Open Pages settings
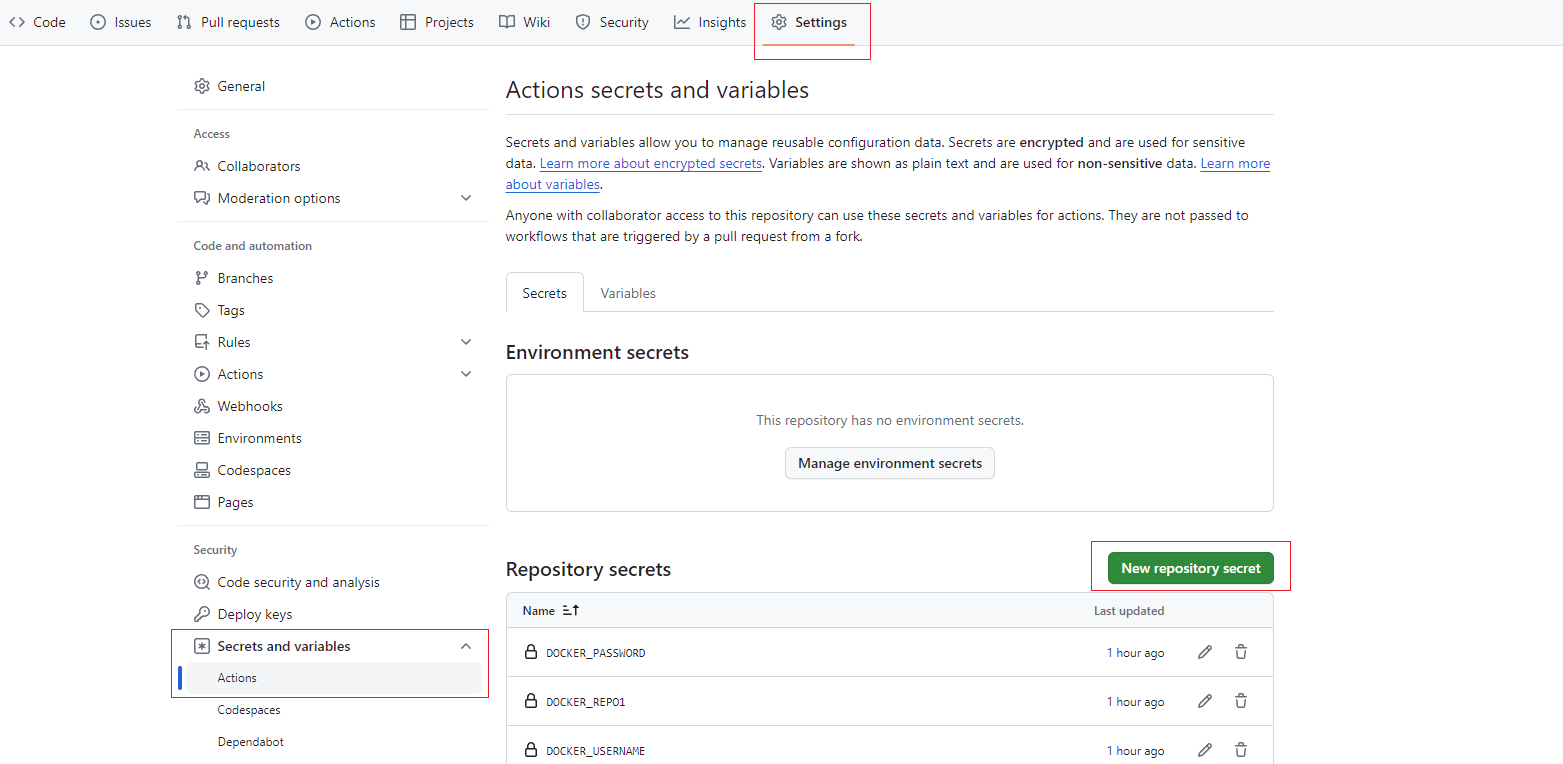Viewport: 1563px width, 764px height. tap(332, 502)
